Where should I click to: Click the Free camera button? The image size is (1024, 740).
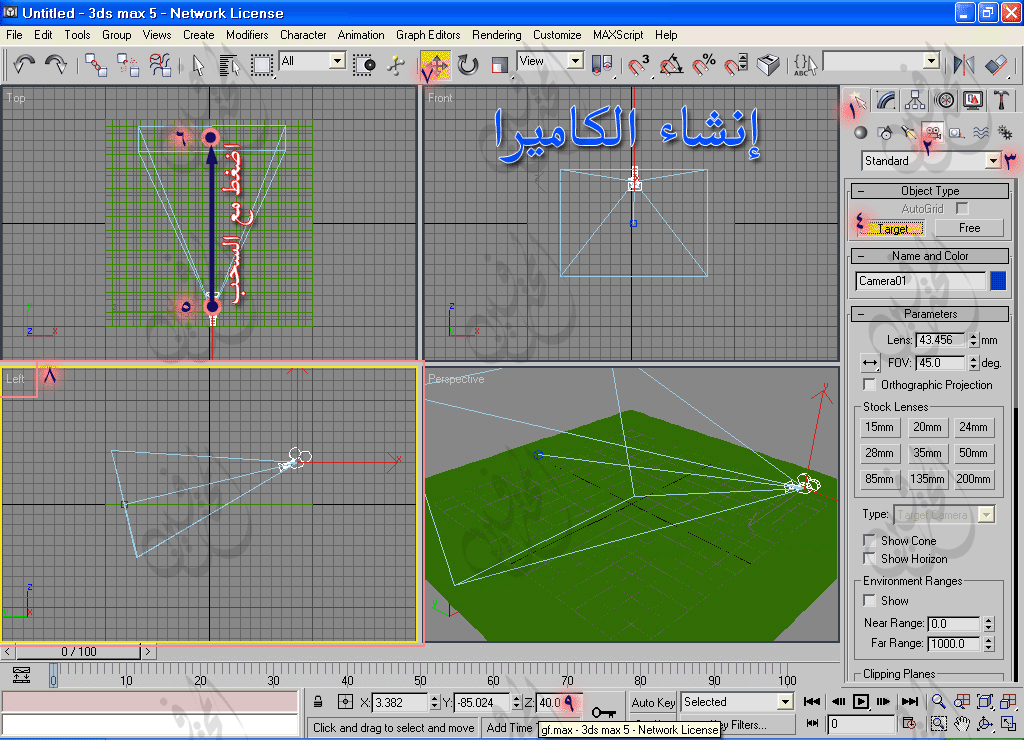point(969,228)
